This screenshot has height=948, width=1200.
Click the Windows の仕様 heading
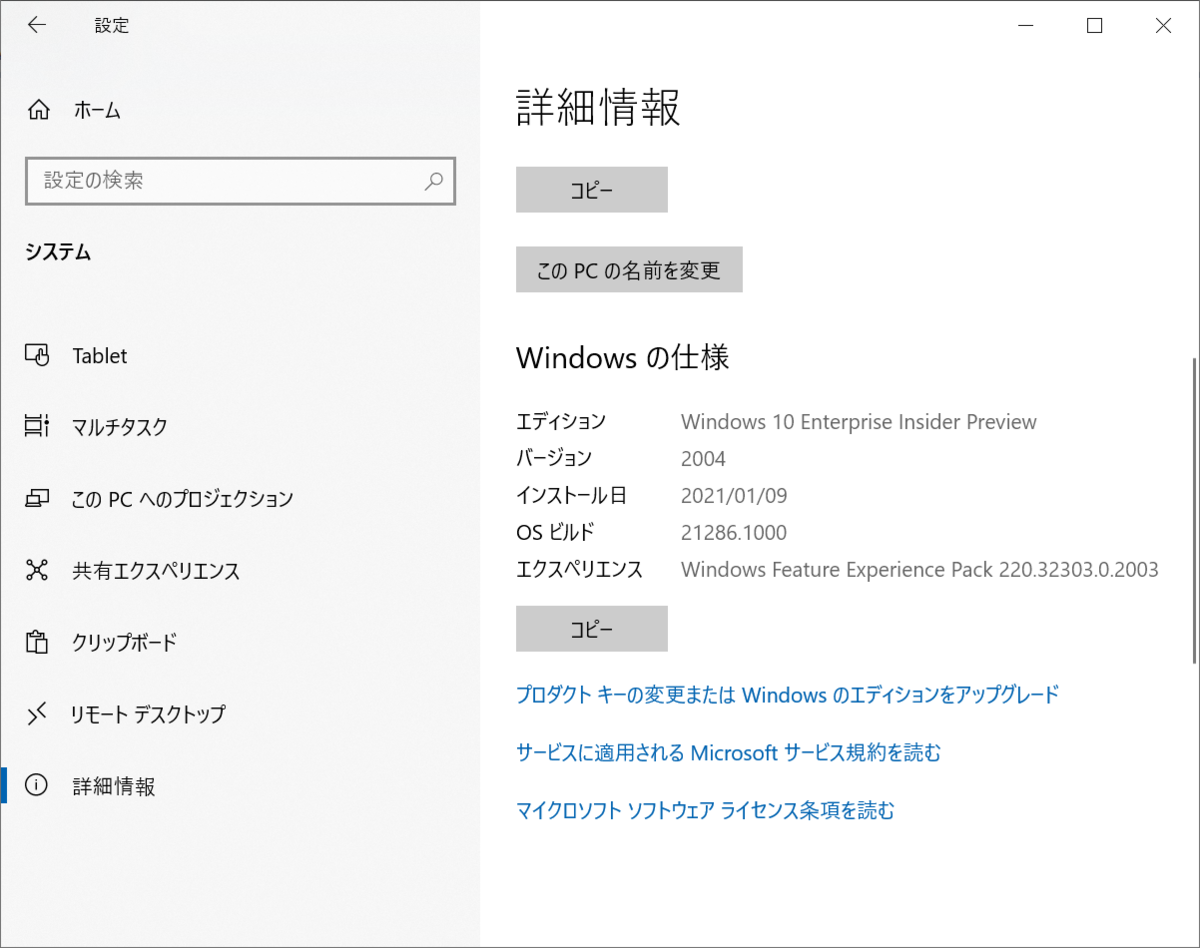coord(623,357)
